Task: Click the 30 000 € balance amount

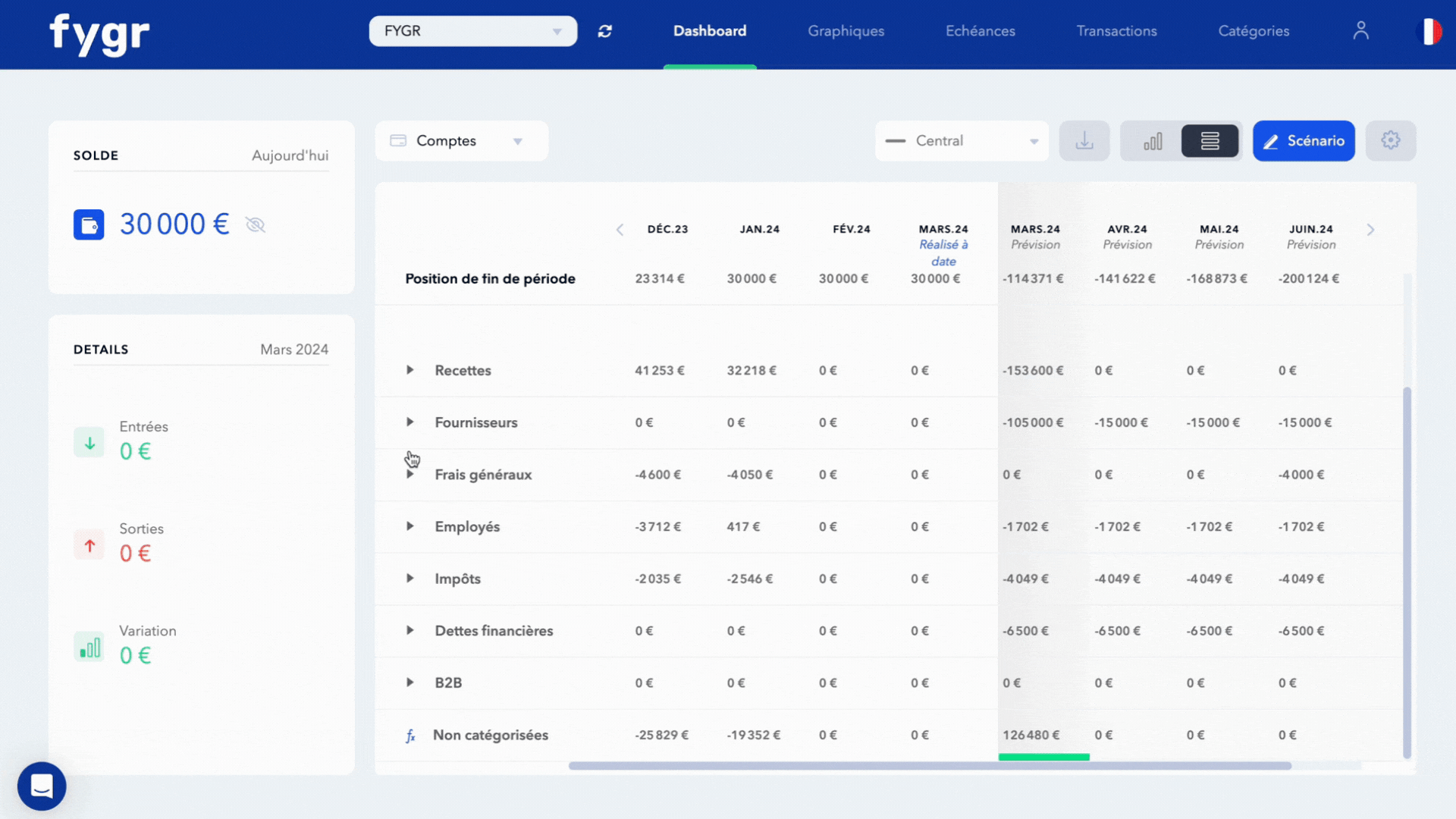Action: (174, 224)
